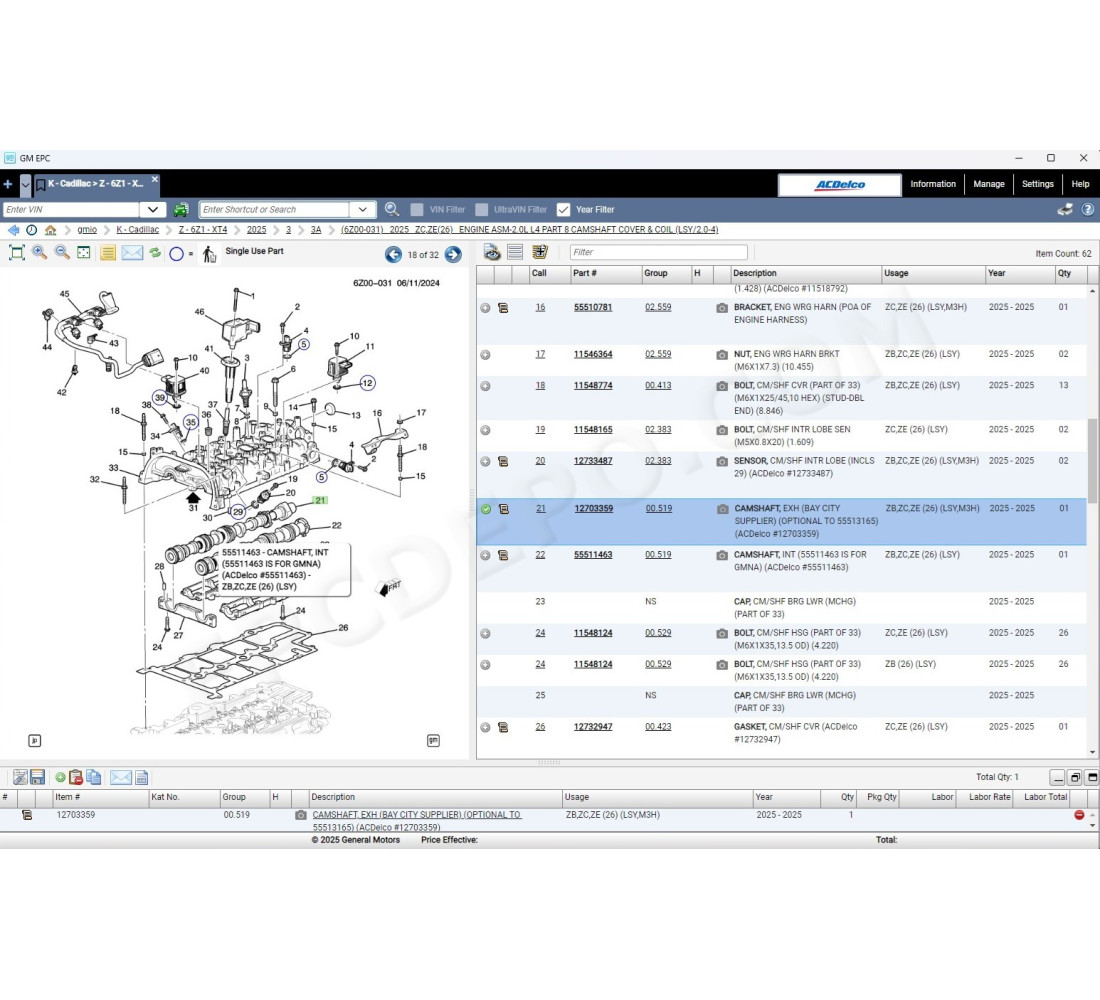1100x1000 pixels.
Task: Go to the next illustration arrow
Action: click(x=453, y=255)
